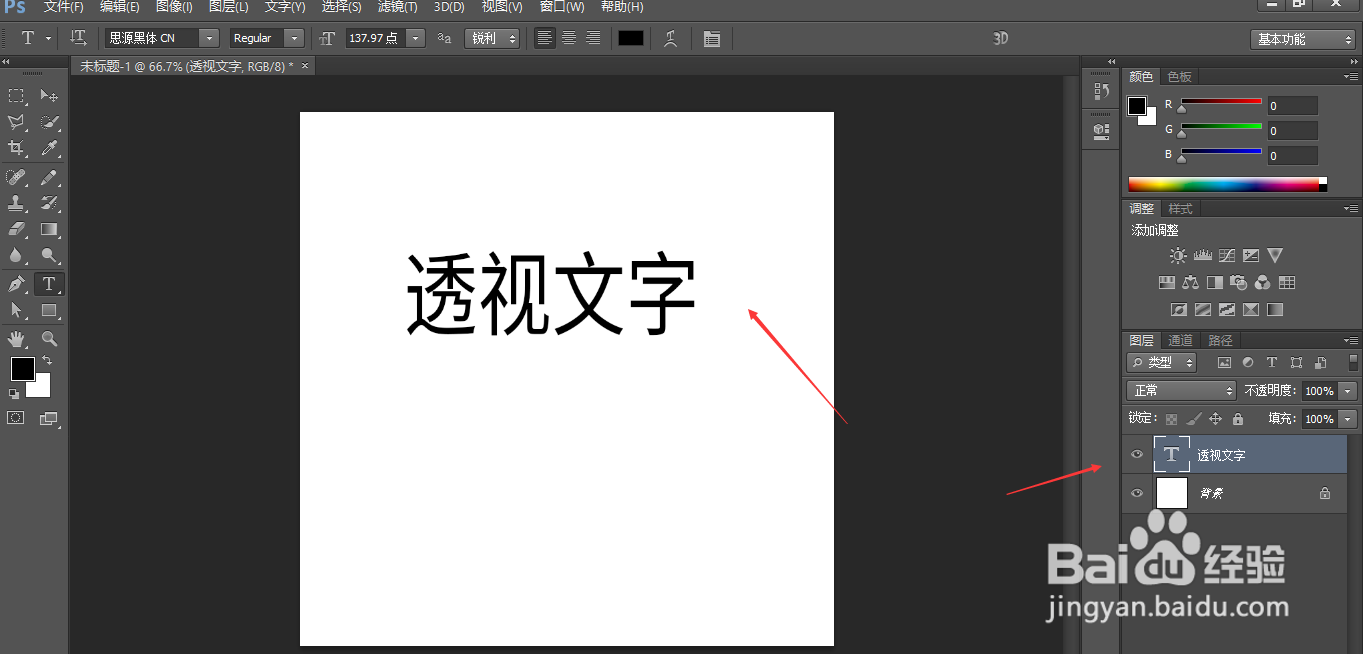Select the Eyedropper tool
Image resolution: width=1363 pixels, height=654 pixels.
pos(49,149)
